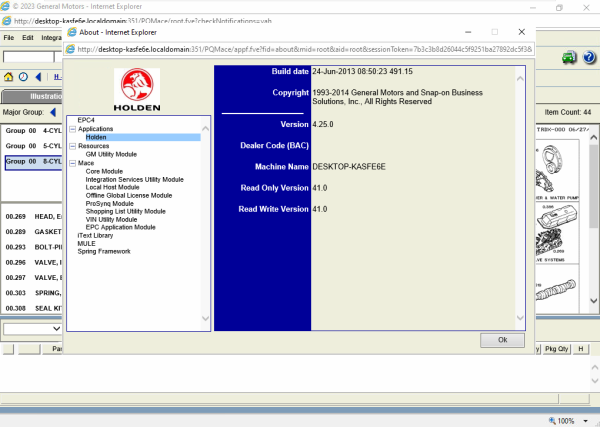The width and height of the screenshot is (600, 427).
Task: Select ProSynq Module tree item
Action: 109,204
